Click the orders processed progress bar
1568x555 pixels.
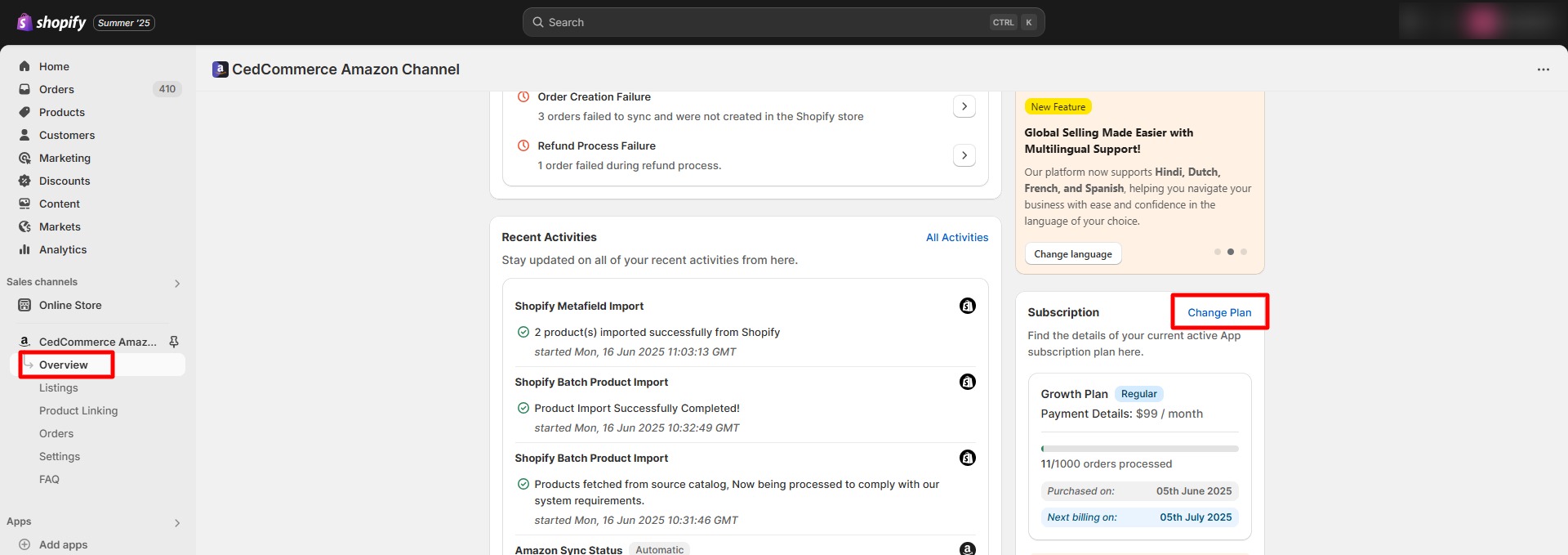(1139, 449)
